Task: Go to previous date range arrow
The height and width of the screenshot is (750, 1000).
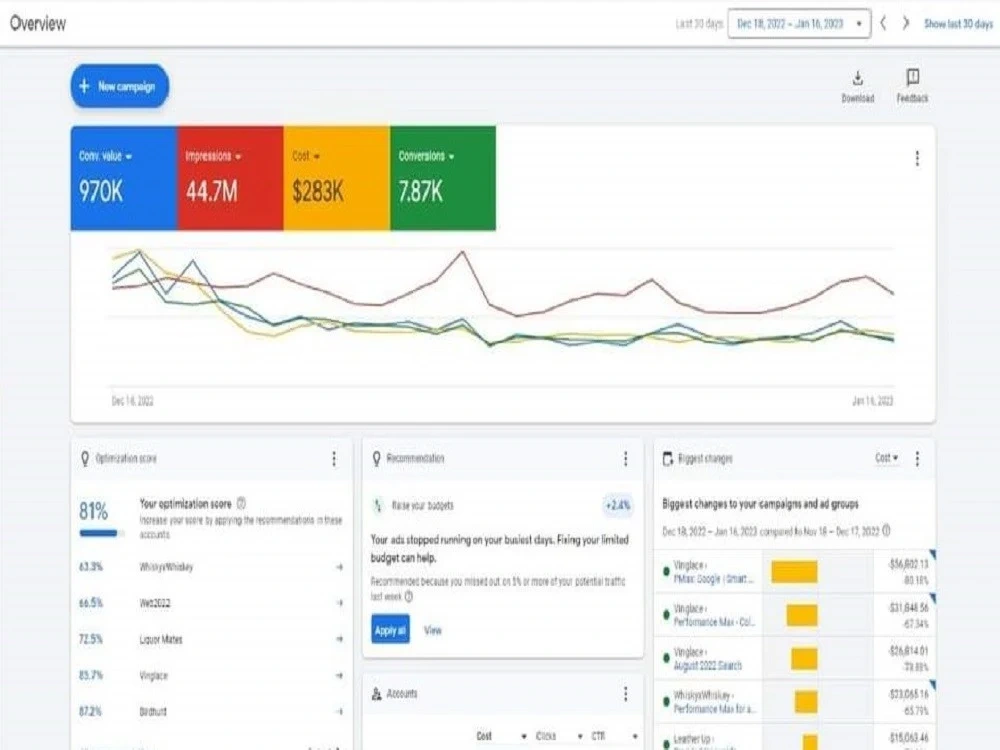Action: [883, 24]
